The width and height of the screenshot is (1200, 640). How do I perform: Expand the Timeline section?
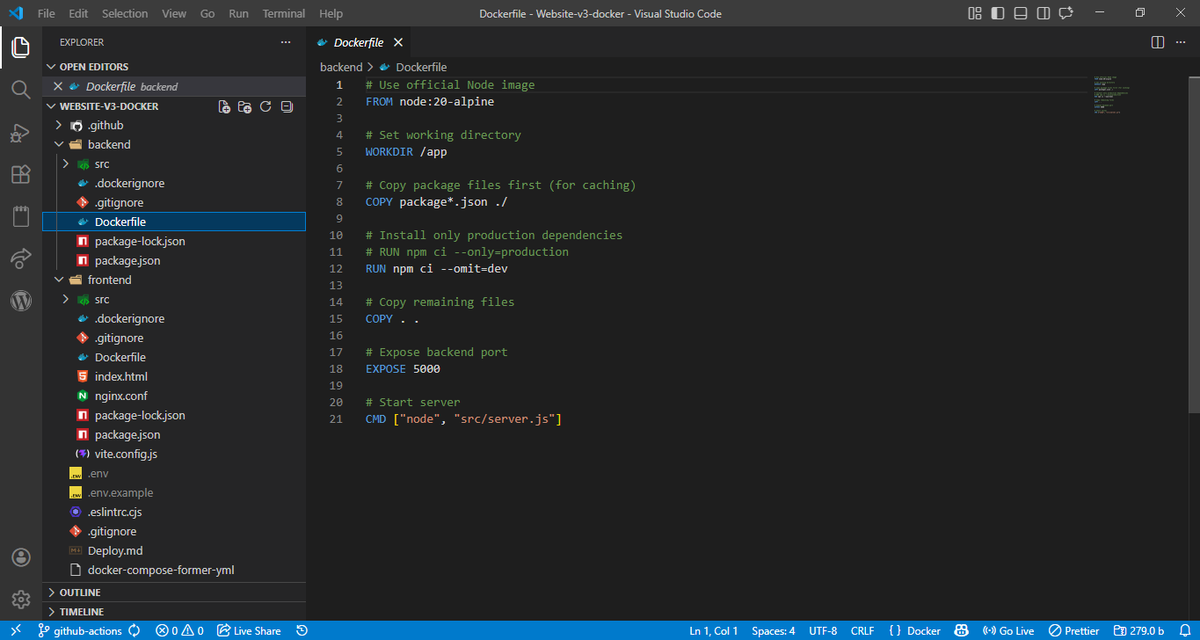[x=175, y=611]
